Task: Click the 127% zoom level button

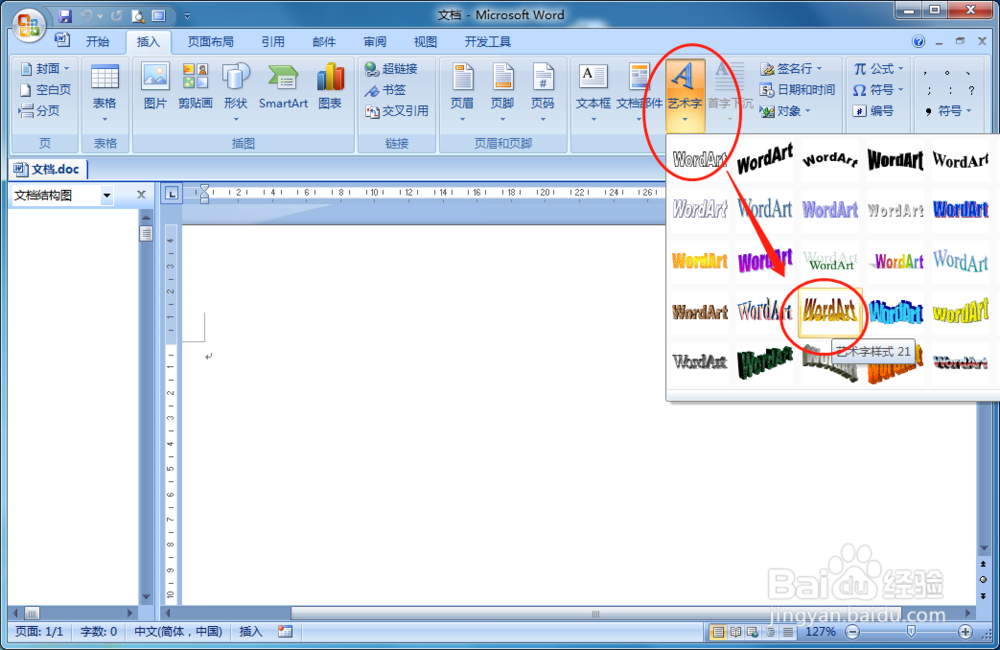Action: 820,632
